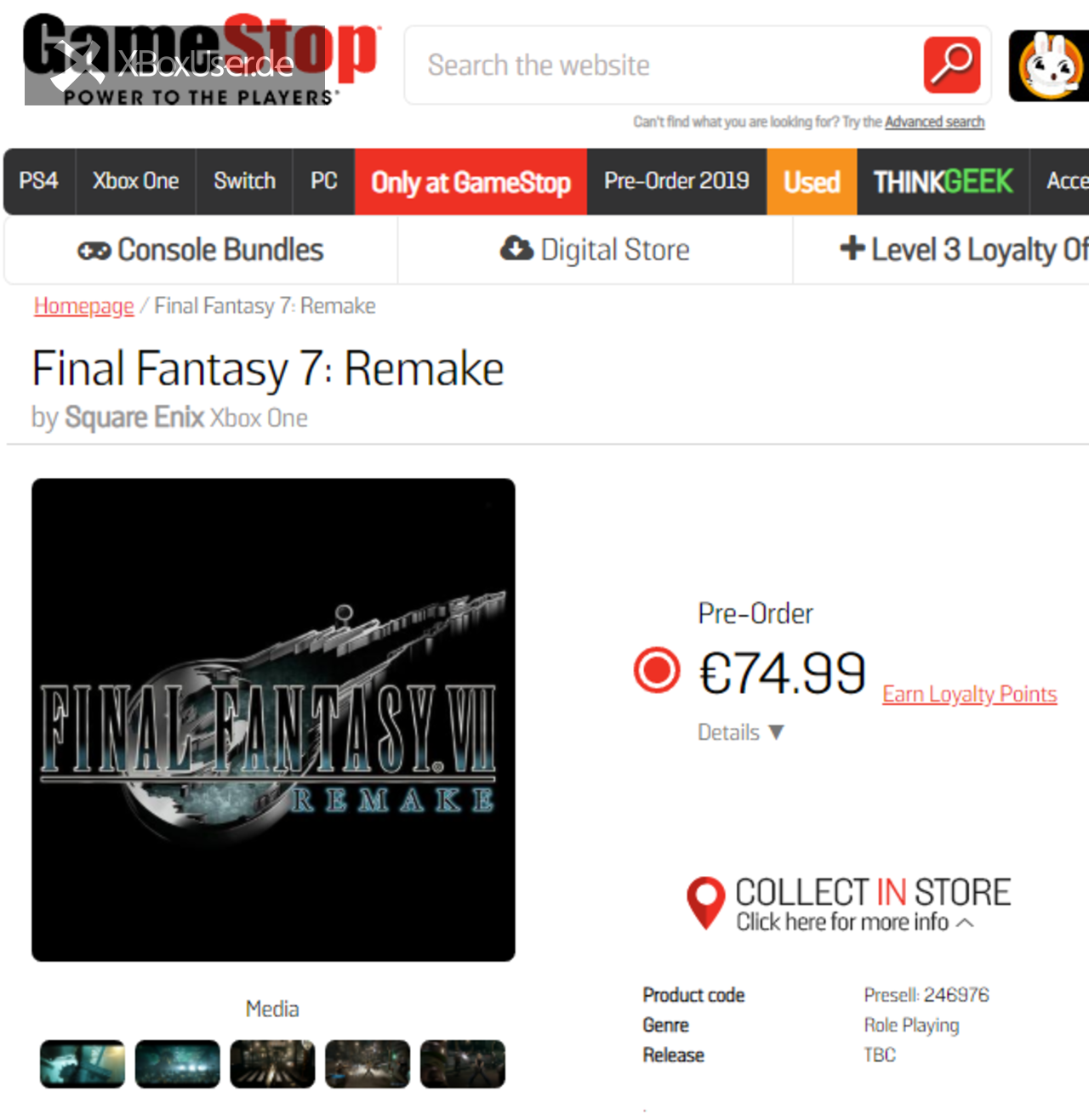Click the red magnifier search button

point(952,65)
